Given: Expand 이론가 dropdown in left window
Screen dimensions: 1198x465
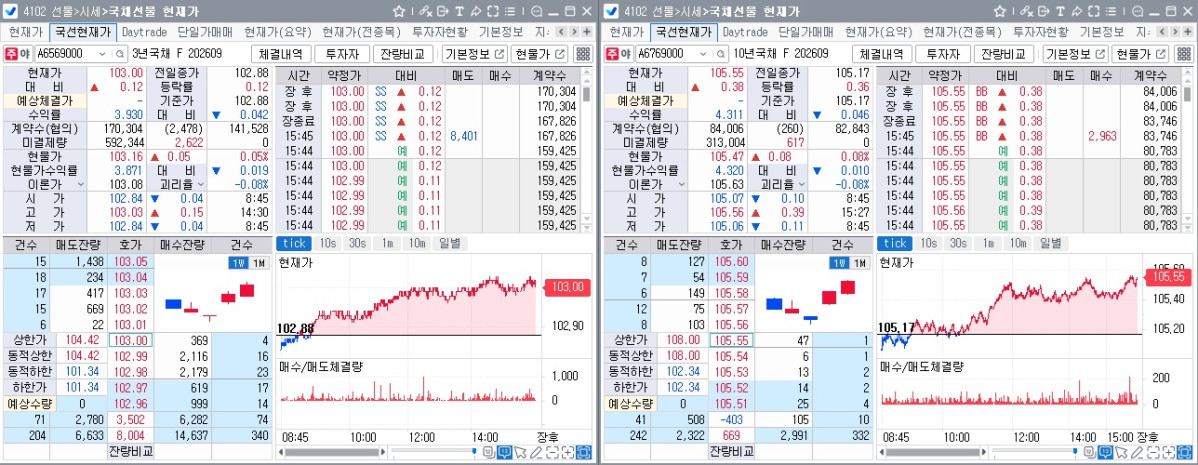Looking at the screenshot, I should [79, 184].
